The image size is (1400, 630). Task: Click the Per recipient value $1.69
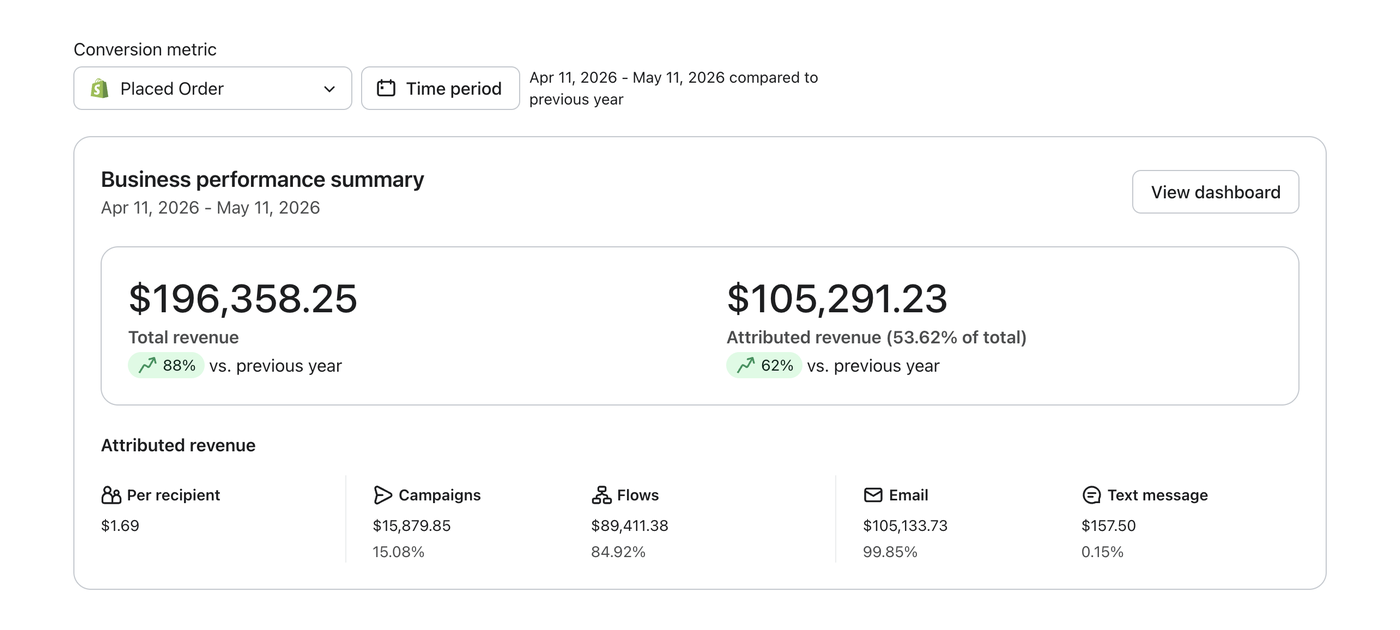coord(120,526)
